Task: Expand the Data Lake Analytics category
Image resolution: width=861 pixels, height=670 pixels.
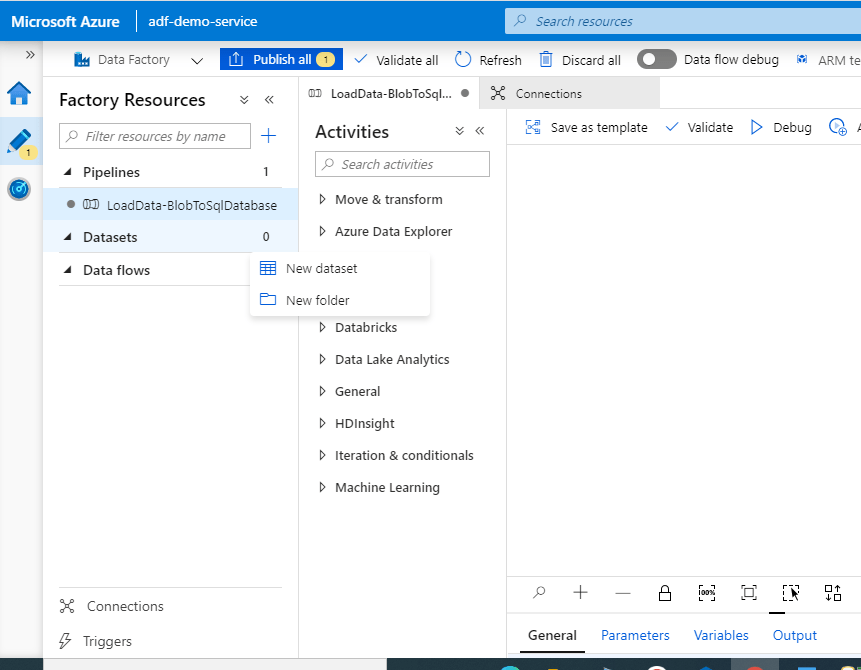Action: coord(322,359)
